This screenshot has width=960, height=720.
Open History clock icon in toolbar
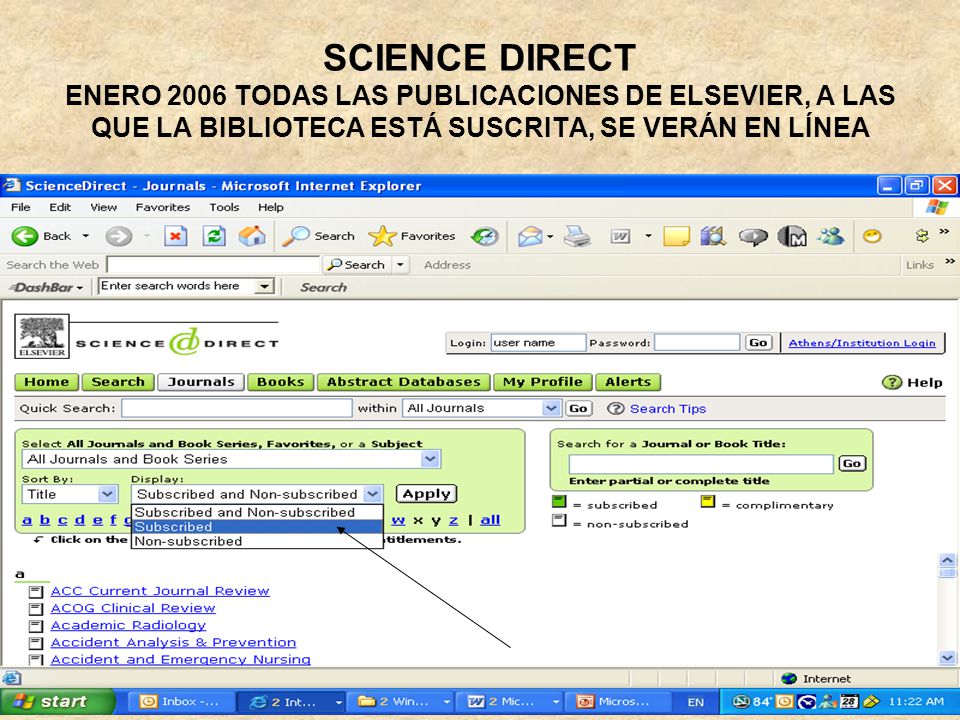tap(485, 236)
